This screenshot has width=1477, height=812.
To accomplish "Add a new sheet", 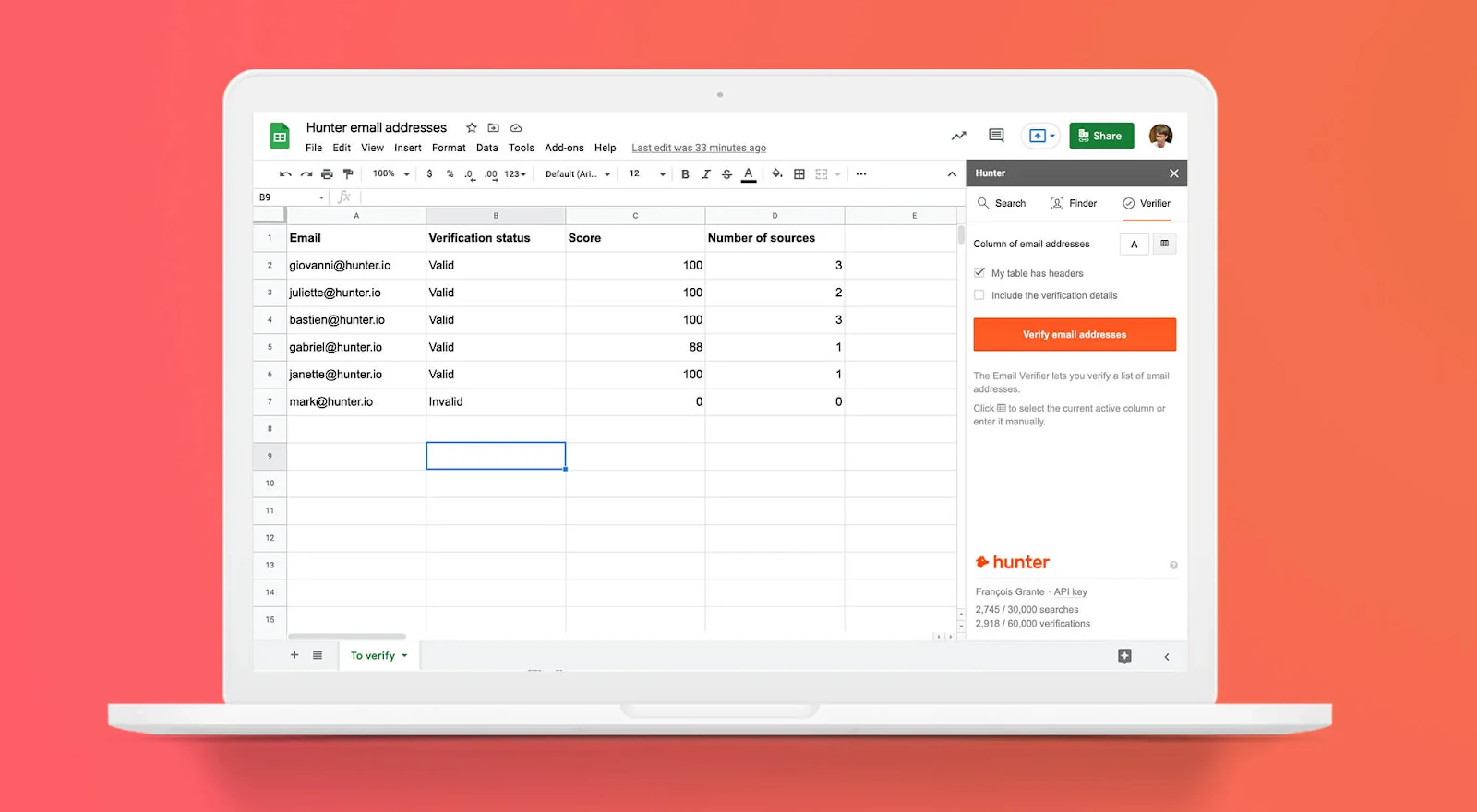I will pos(294,655).
